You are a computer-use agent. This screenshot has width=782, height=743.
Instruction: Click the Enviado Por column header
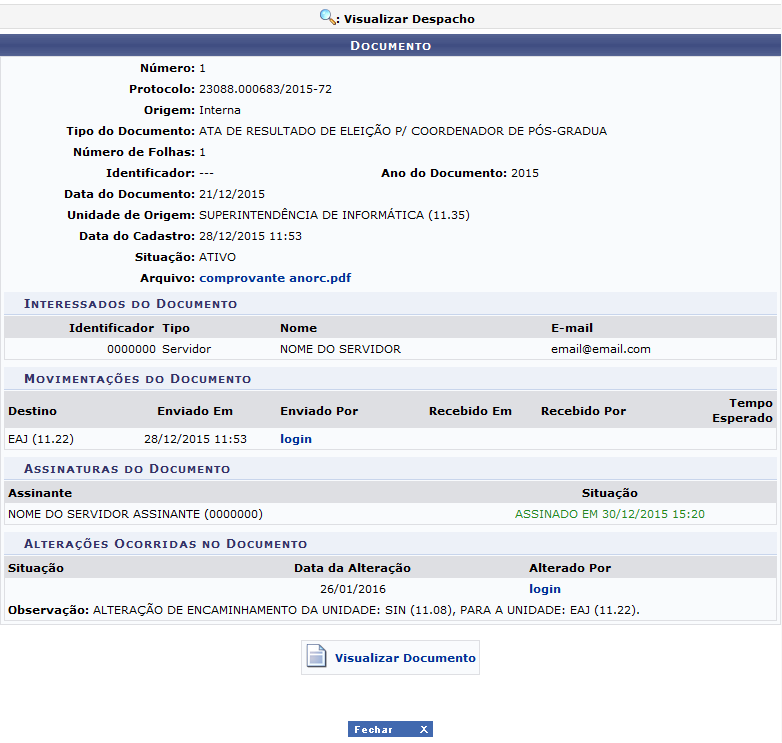pos(319,411)
